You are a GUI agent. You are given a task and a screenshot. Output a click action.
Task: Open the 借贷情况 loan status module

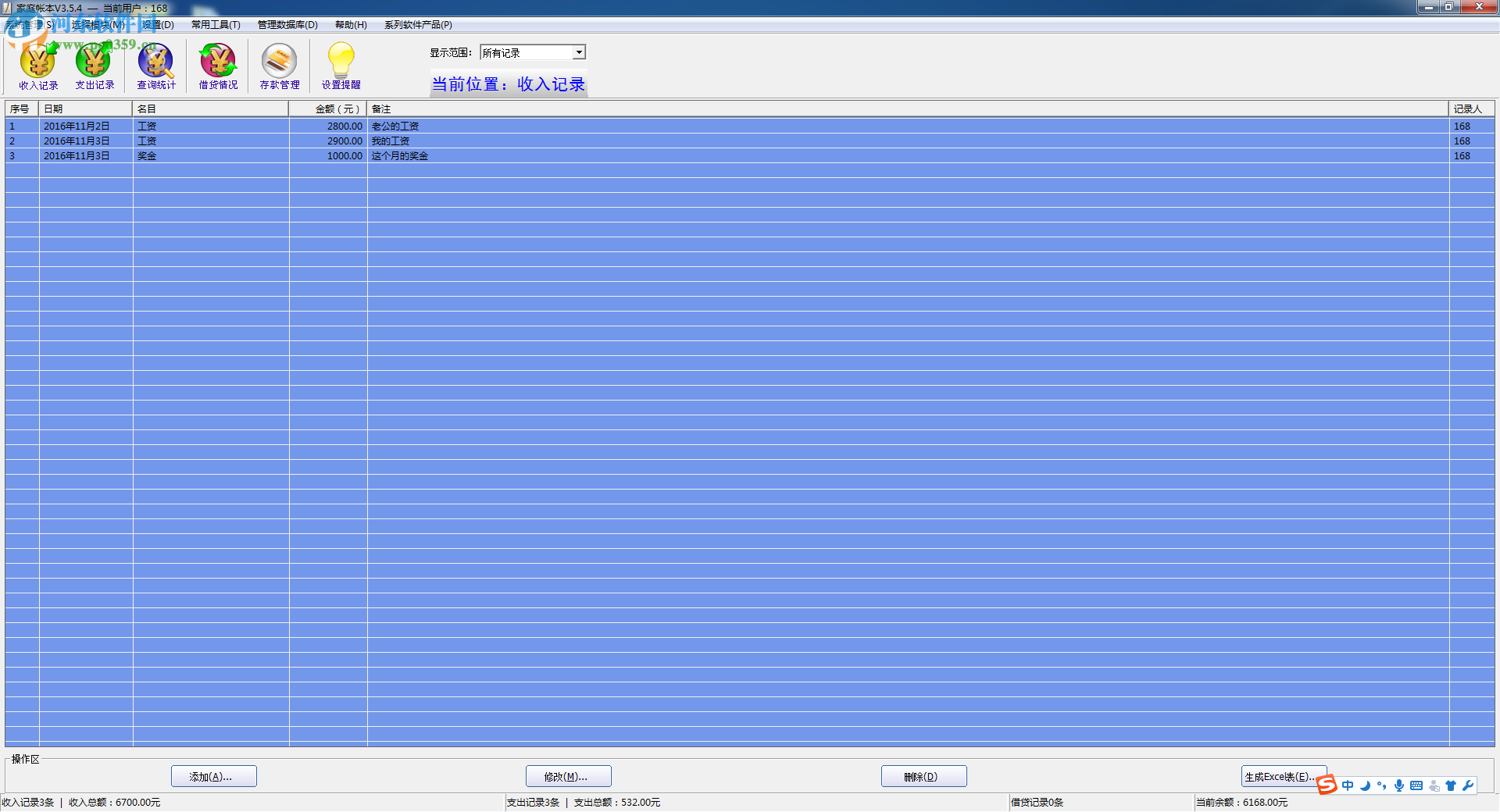(x=218, y=67)
